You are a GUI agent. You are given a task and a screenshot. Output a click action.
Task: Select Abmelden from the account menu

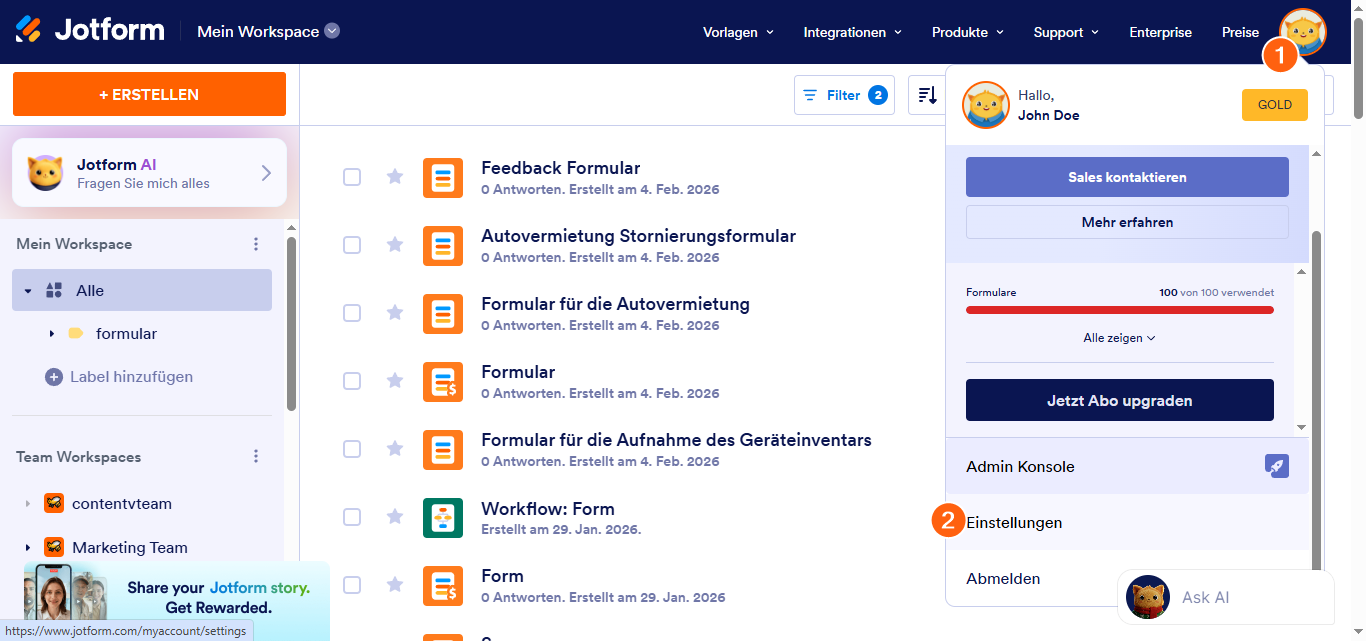(x=1003, y=578)
